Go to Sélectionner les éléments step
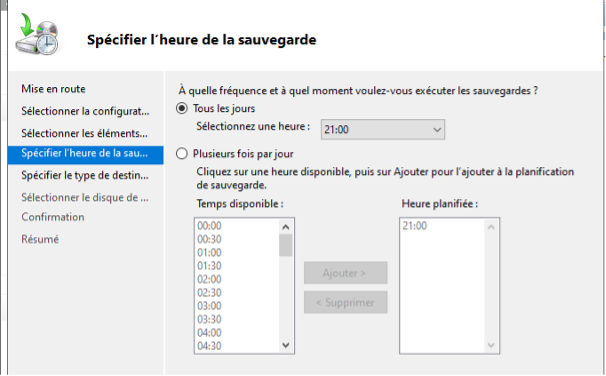 click(x=84, y=133)
